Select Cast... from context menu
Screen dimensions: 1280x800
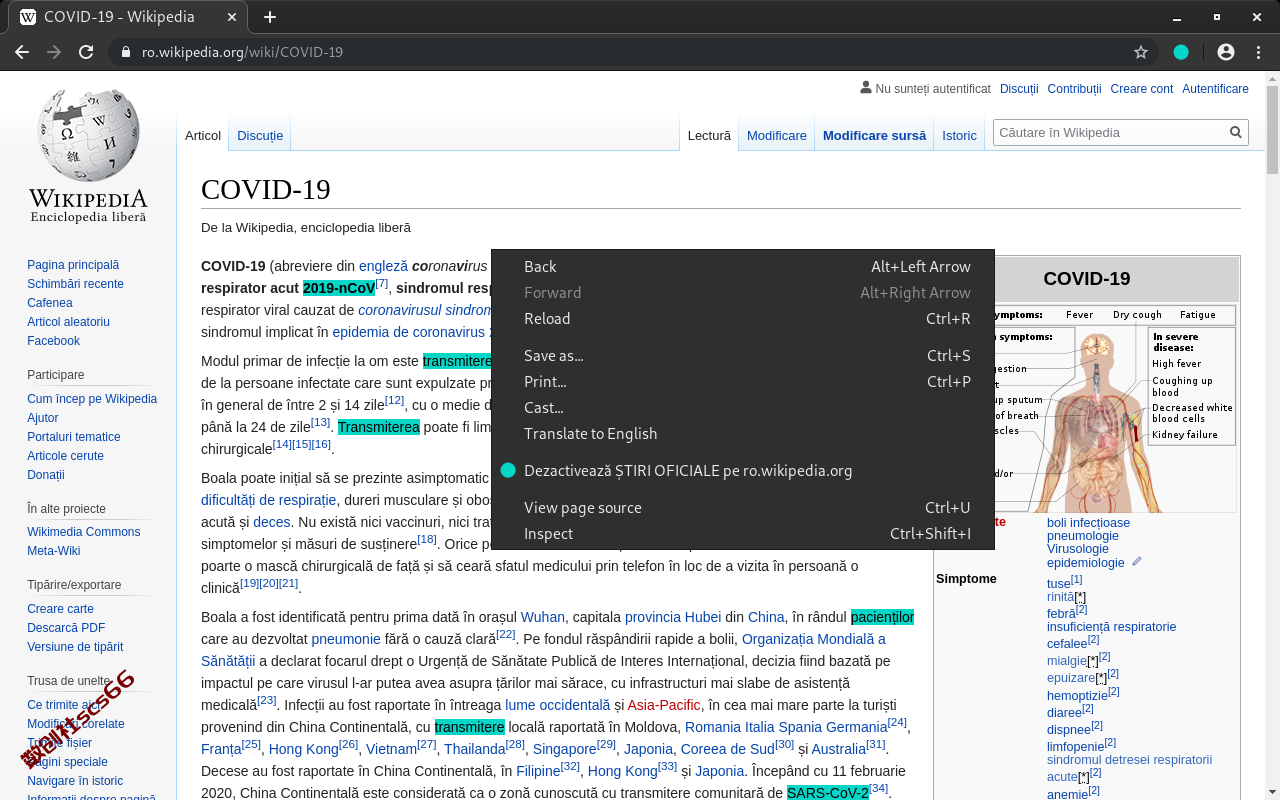pos(743,407)
